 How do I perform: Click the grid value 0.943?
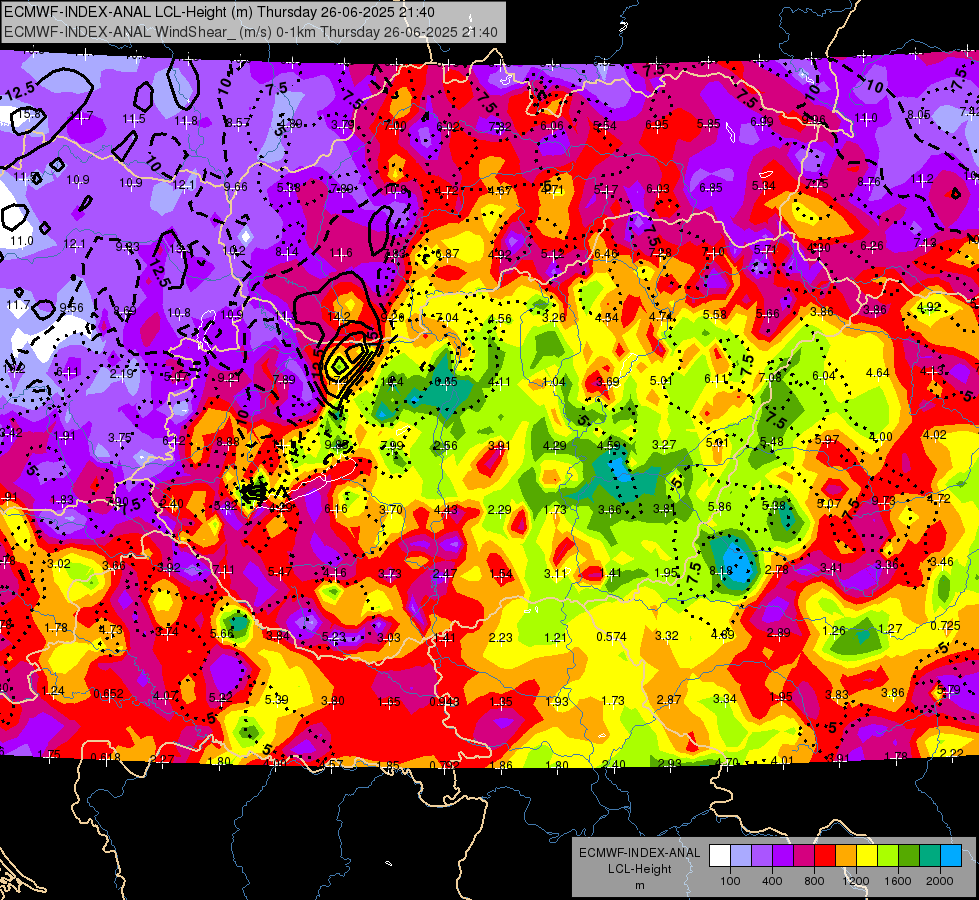coord(444,702)
